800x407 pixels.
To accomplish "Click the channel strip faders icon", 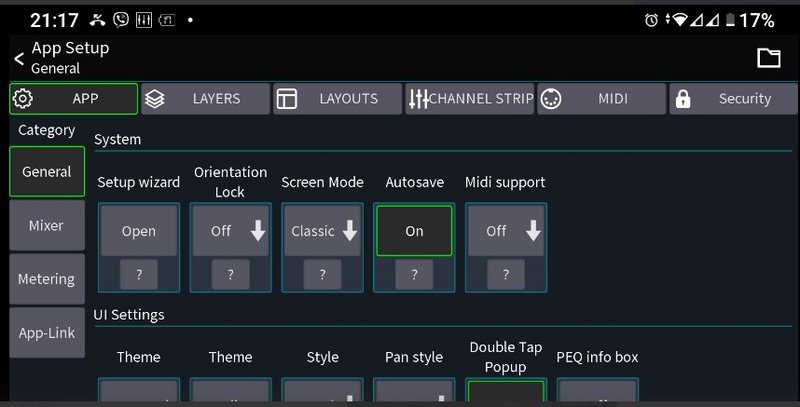I will [418, 99].
